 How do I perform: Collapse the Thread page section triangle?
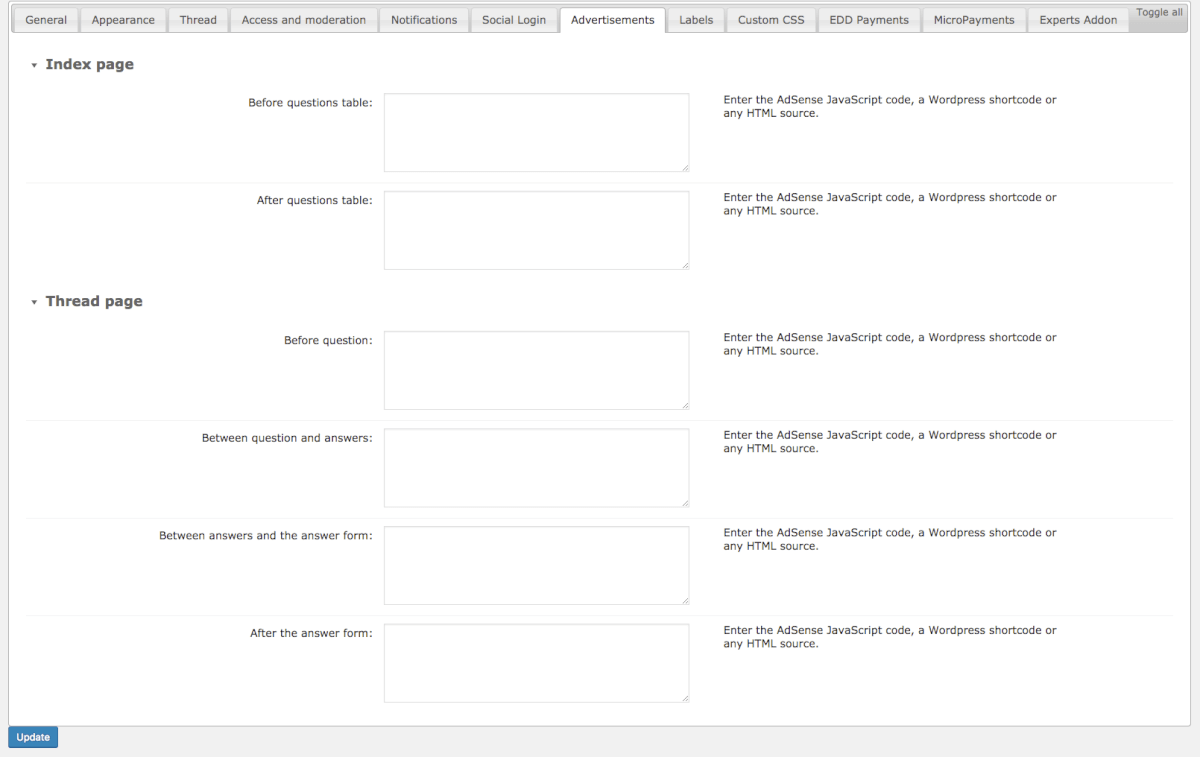pyautogui.click(x=34, y=302)
